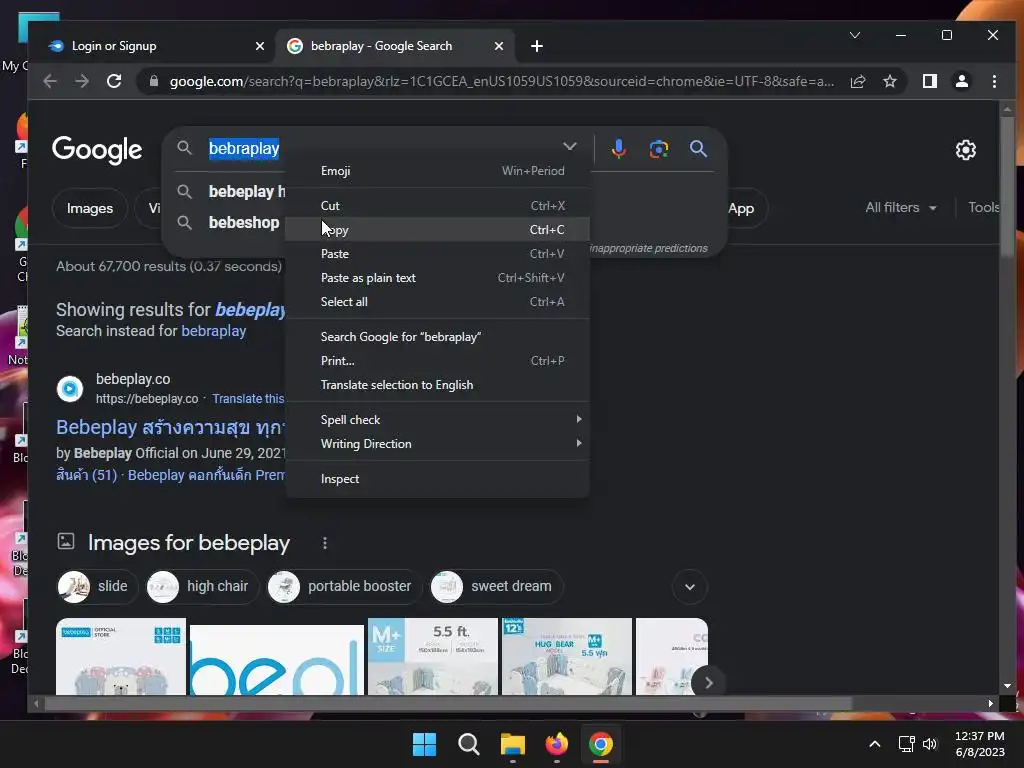Click the next arrow on image carousel
This screenshot has height=768, width=1024.
click(x=708, y=683)
